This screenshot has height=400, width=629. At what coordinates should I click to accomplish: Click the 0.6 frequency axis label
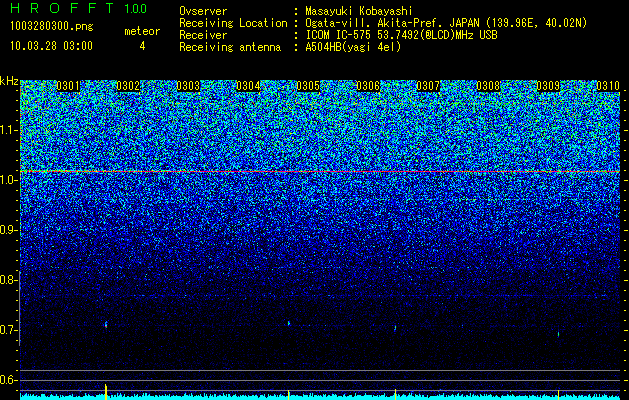click(8, 380)
